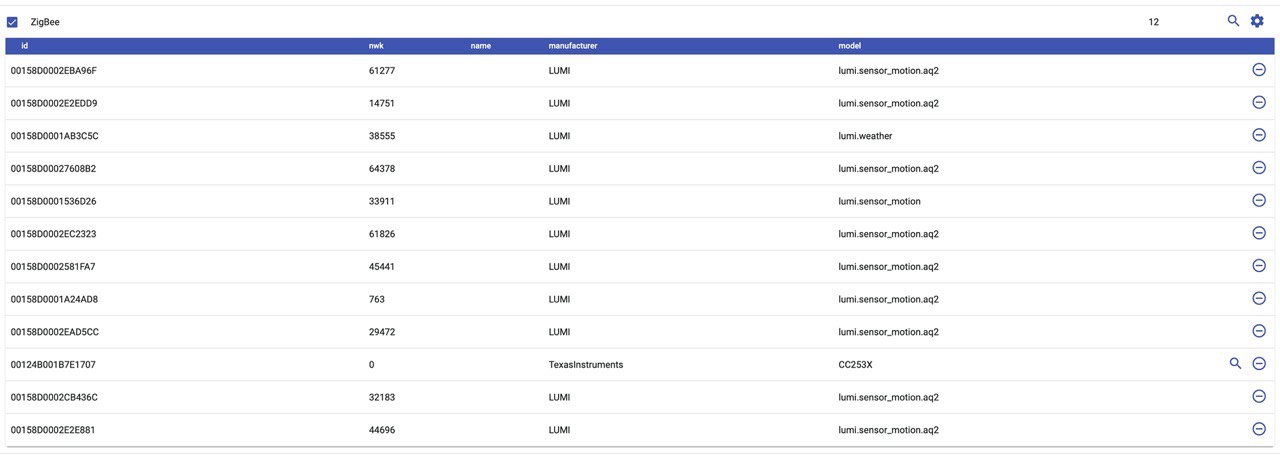This screenshot has height=459, width=1280.
Task: Click the ZigBee section title
Action: coord(46,22)
